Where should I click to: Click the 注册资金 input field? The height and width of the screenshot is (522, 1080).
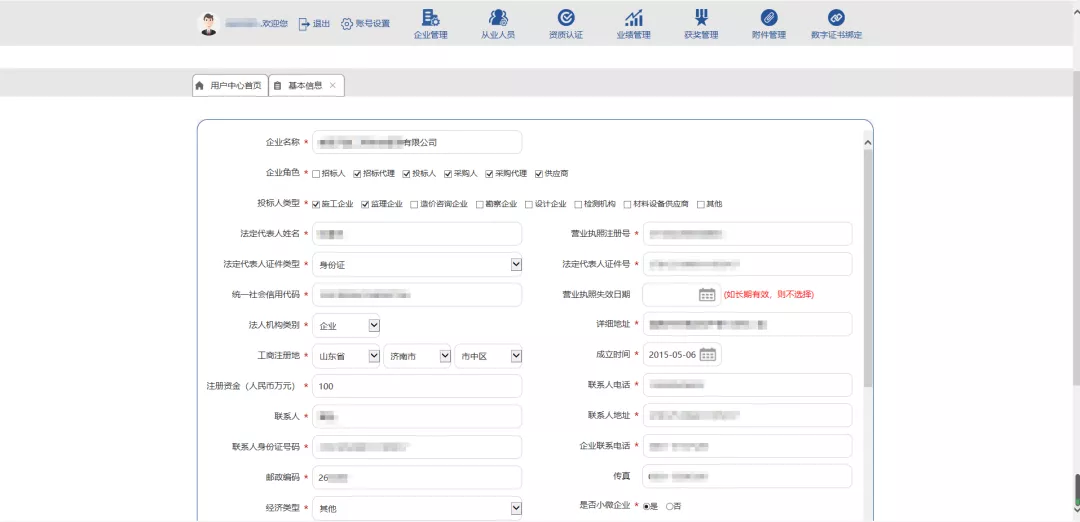click(417, 386)
